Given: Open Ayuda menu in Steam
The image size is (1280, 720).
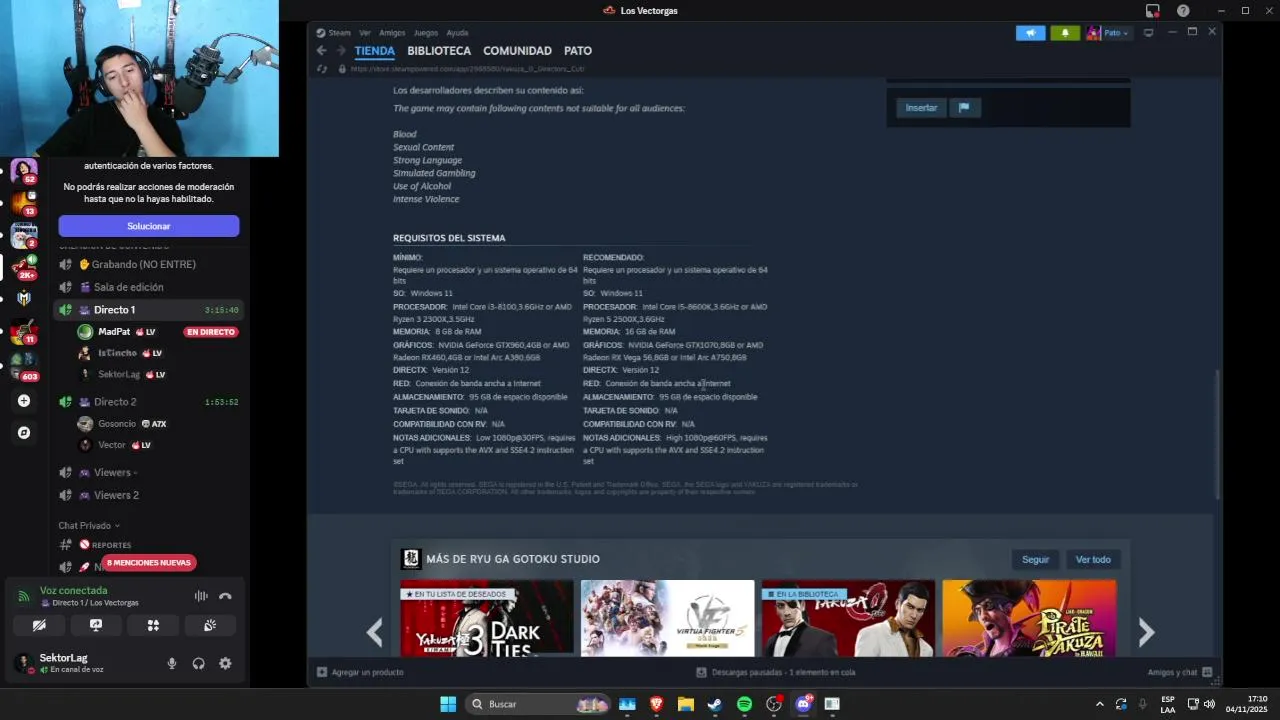Looking at the screenshot, I should pyautogui.click(x=457, y=33).
